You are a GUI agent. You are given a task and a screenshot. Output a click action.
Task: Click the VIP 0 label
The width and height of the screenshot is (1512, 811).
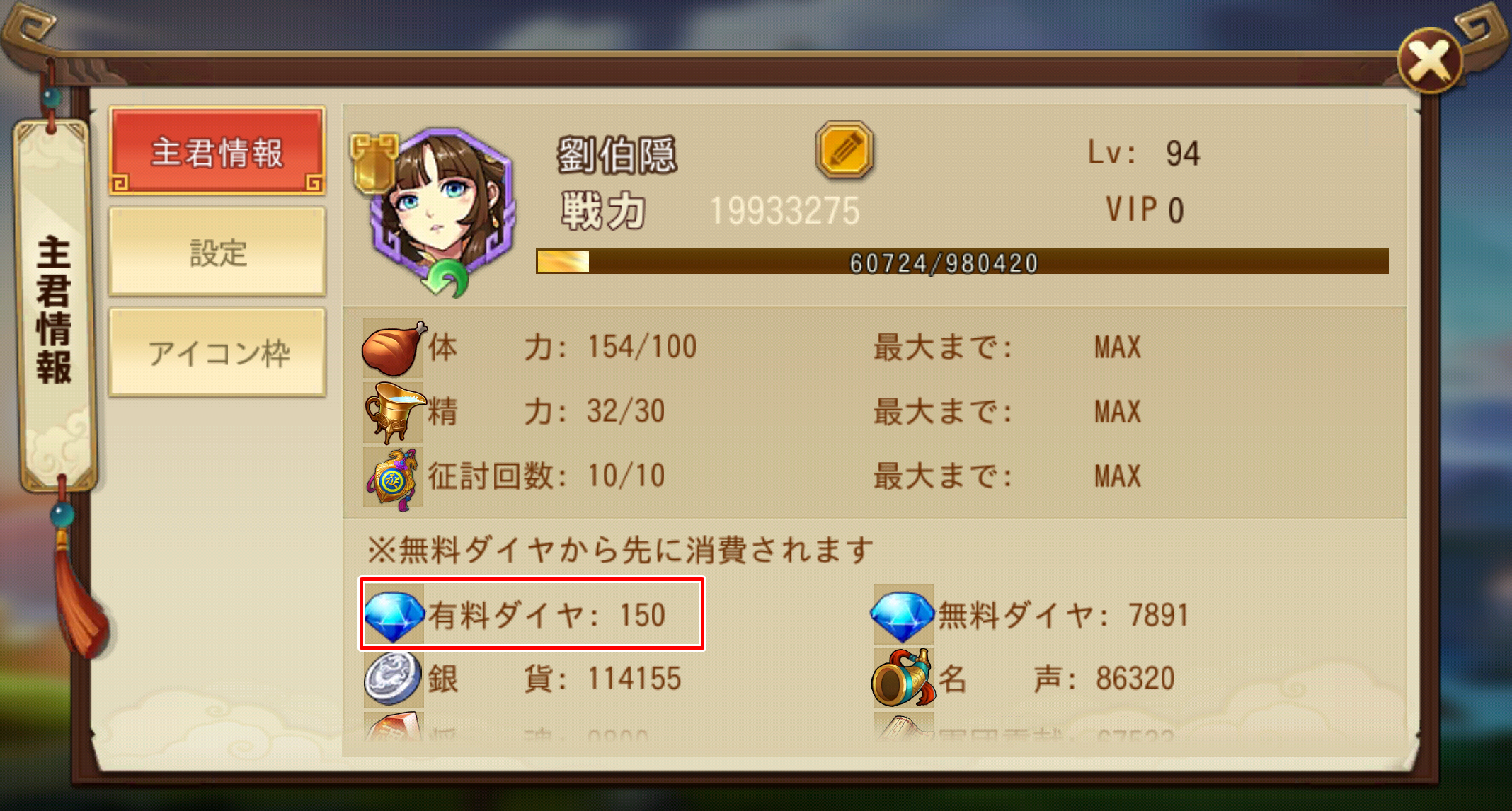pyautogui.click(x=1144, y=209)
